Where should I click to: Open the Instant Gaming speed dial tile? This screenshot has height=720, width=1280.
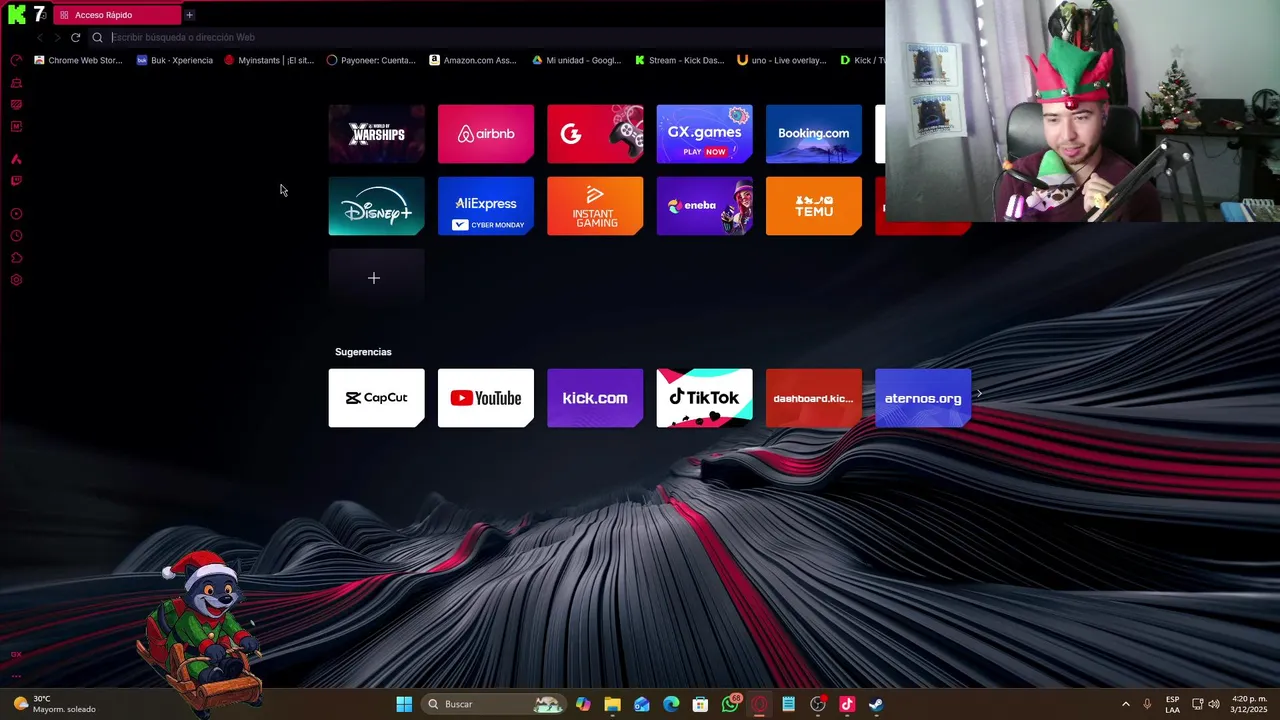pyautogui.click(x=595, y=206)
